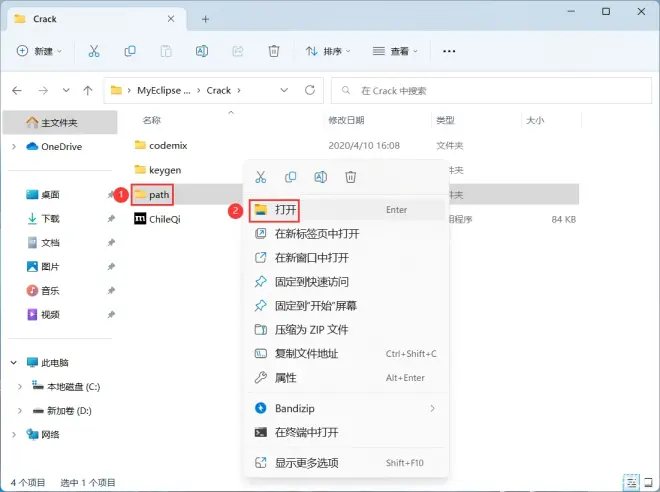Click the Delete trash icon in the context menu
The width and height of the screenshot is (660, 492).
tap(350, 177)
